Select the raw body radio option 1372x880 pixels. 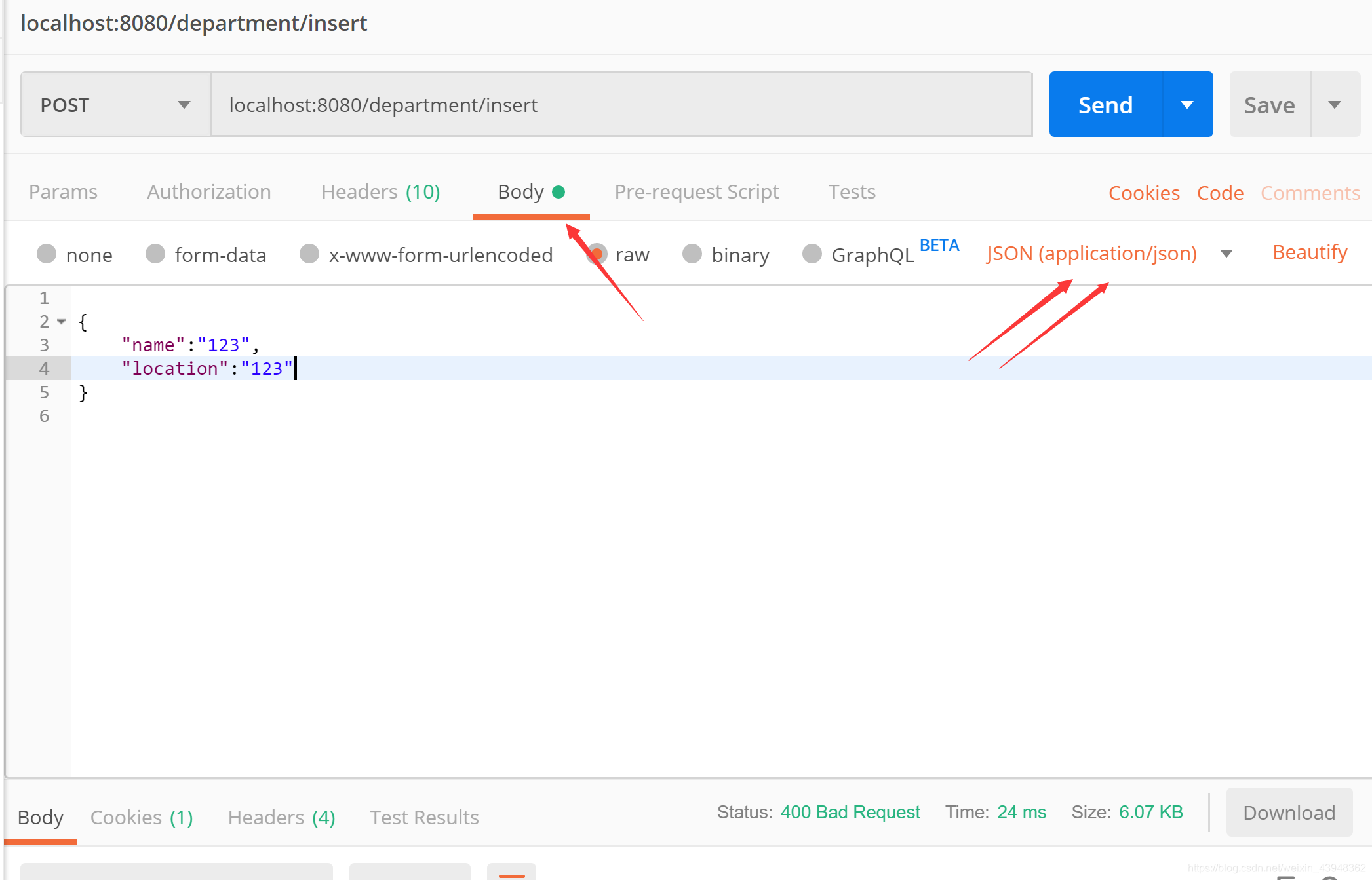coord(597,254)
